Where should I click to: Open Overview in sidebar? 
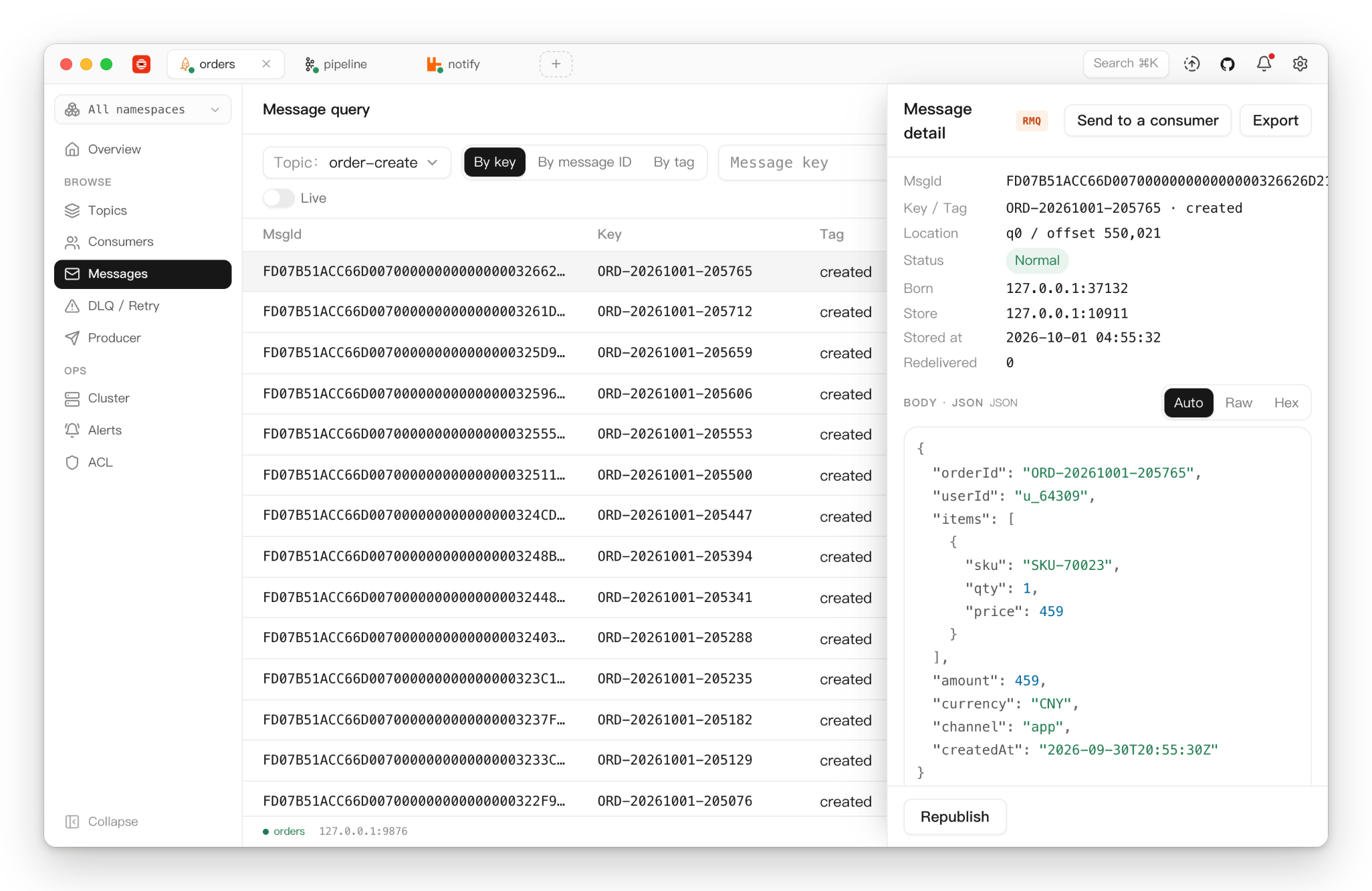(143, 149)
